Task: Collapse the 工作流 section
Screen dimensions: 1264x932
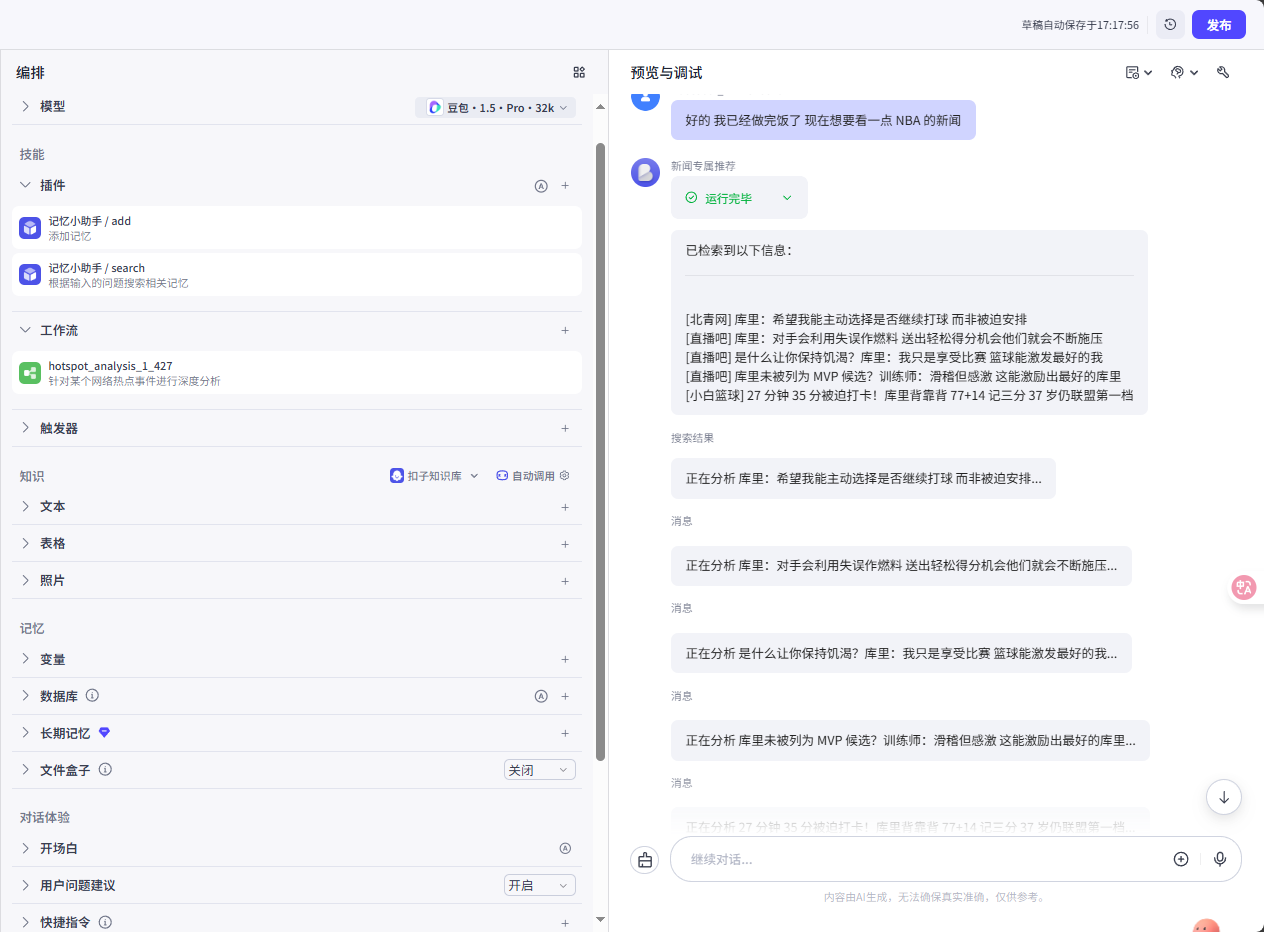Action: point(26,330)
